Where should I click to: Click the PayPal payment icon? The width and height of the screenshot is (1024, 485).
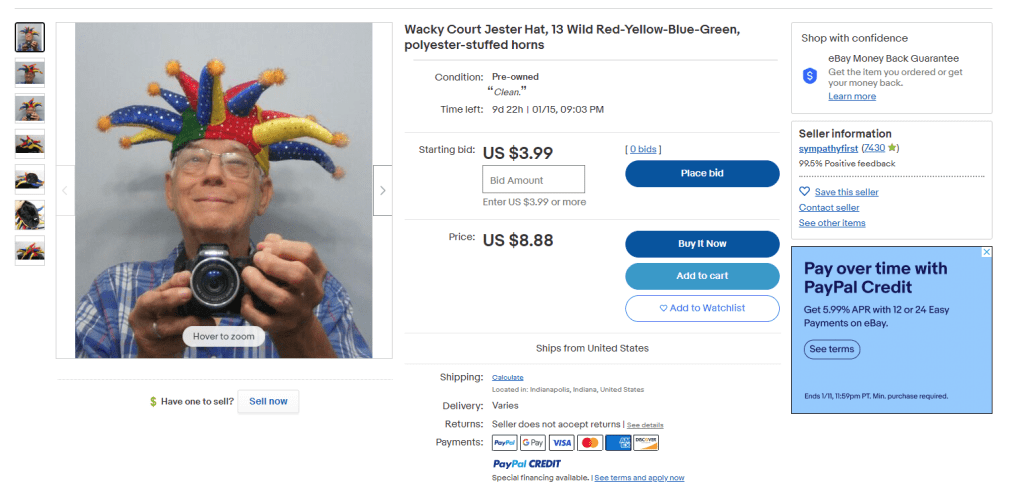[x=504, y=442]
